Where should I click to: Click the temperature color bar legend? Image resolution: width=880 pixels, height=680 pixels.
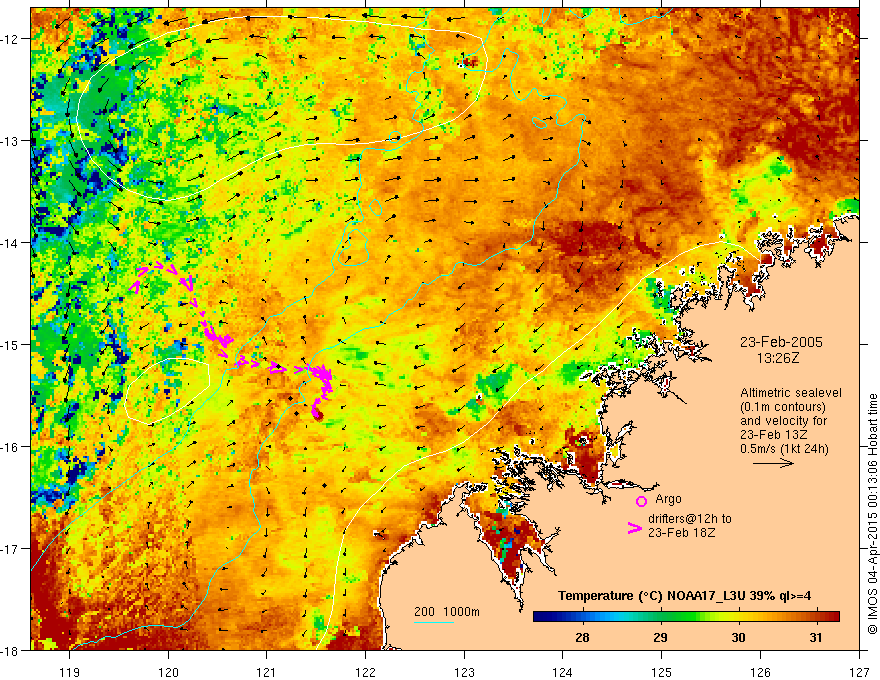point(686,617)
